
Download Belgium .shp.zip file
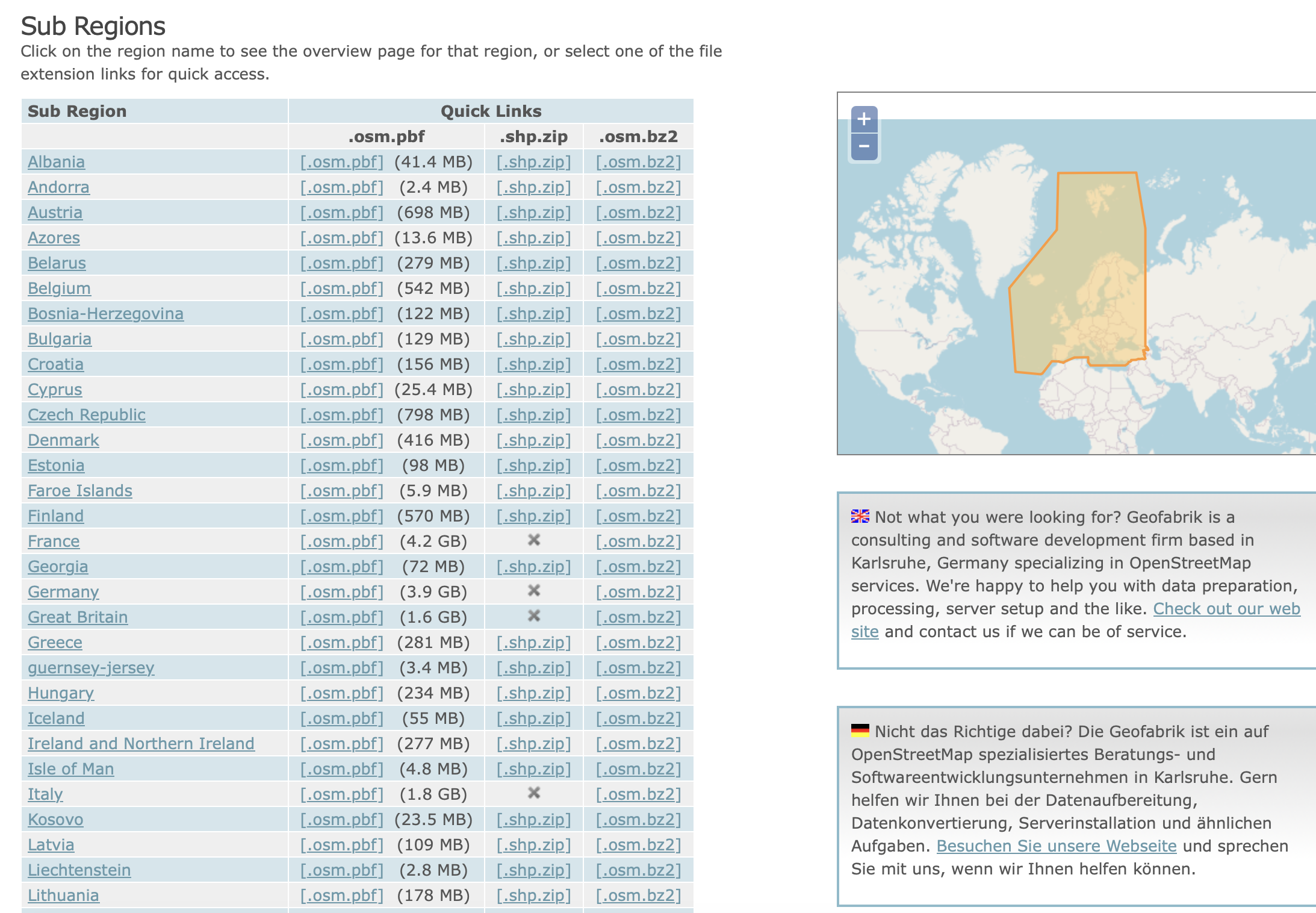point(533,288)
